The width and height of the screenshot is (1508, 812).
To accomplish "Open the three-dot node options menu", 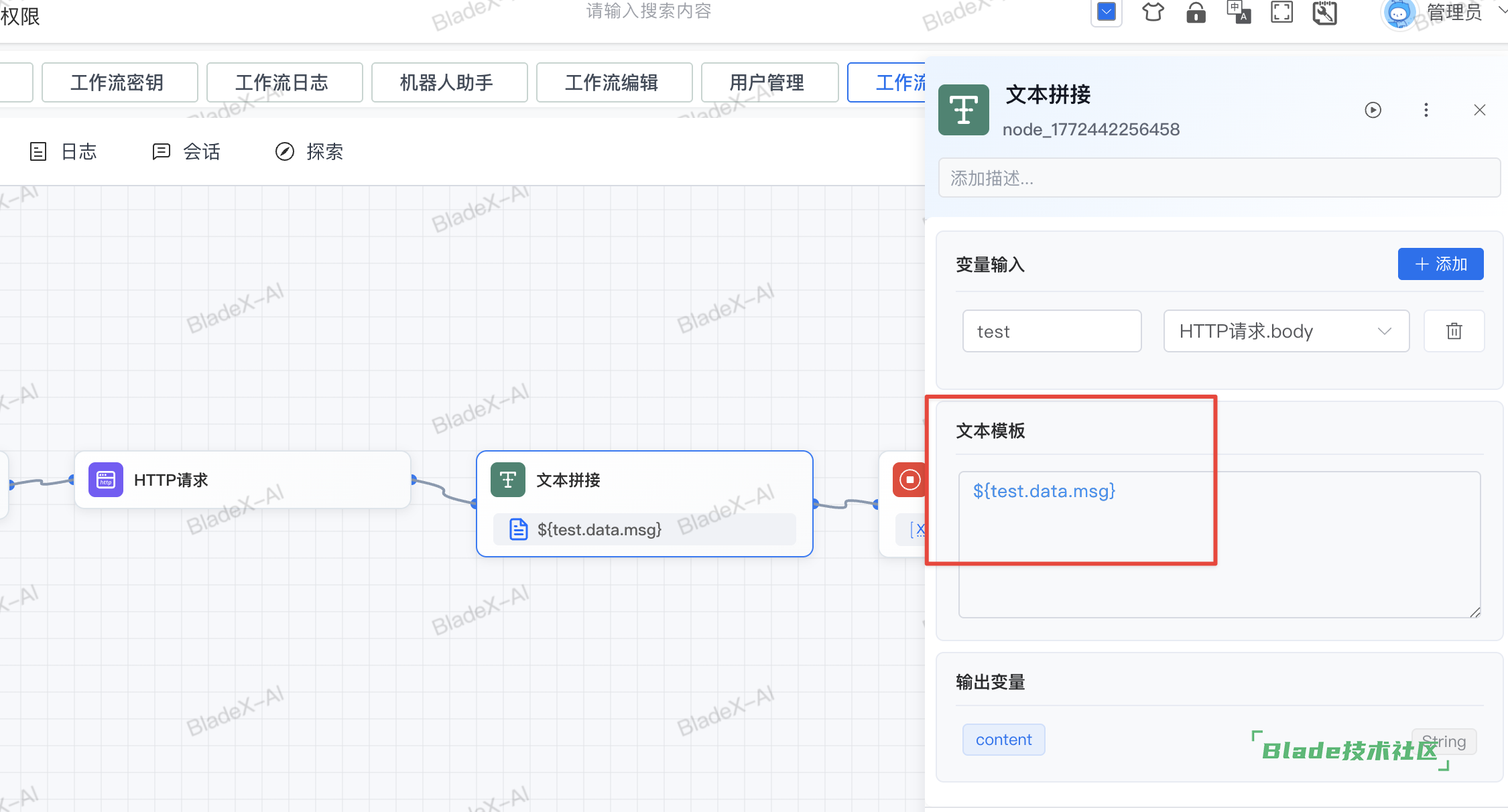I will [1426, 110].
